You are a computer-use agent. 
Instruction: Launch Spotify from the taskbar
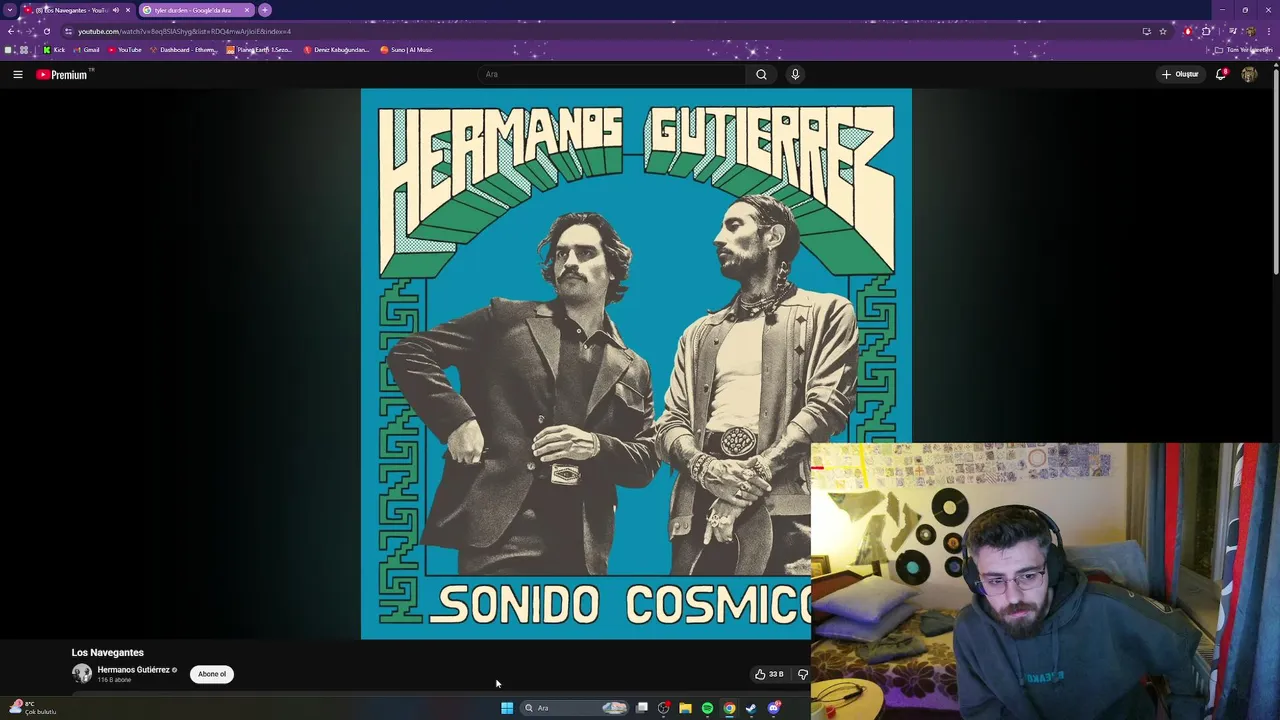point(707,708)
